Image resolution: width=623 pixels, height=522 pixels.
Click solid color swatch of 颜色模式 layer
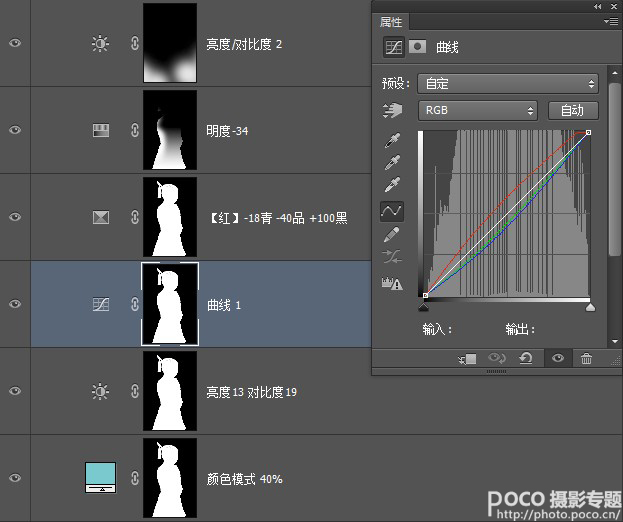pos(101,478)
